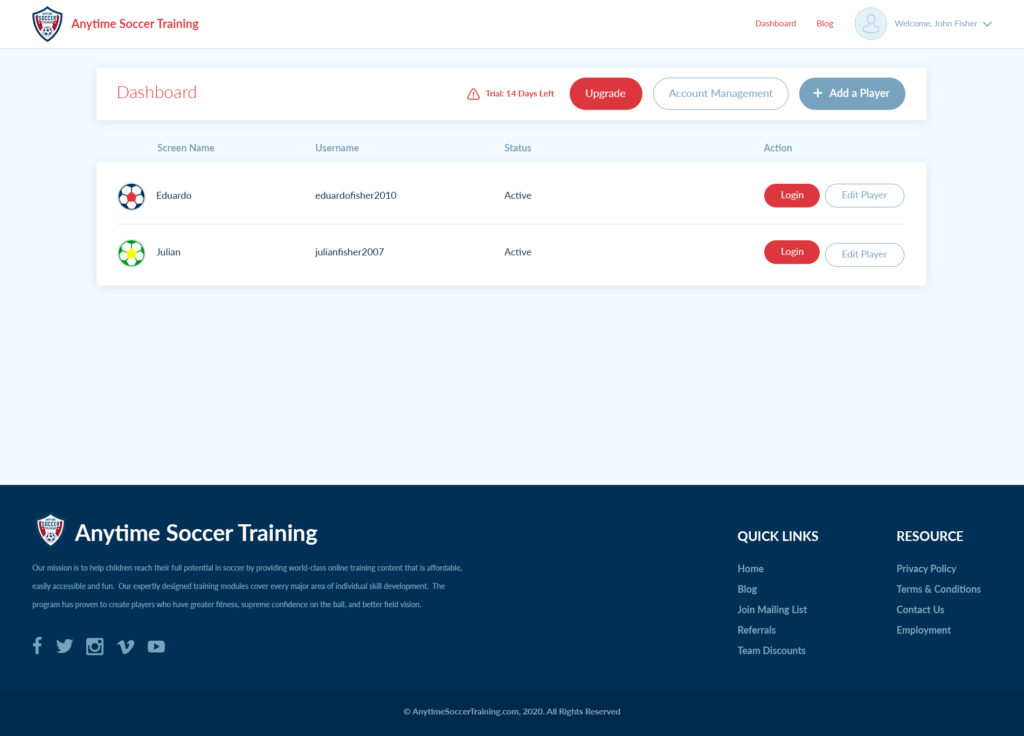Open the Dashboard nav item

(775, 24)
